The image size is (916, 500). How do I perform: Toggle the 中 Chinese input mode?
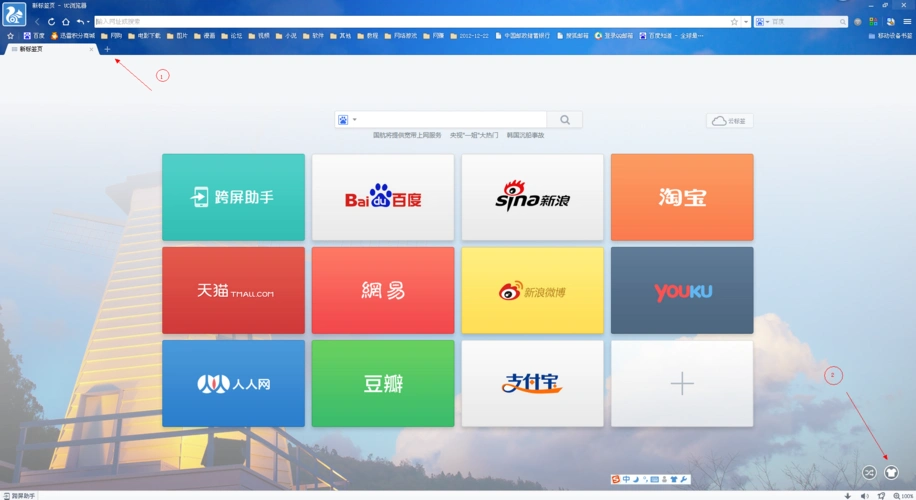tap(626, 480)
